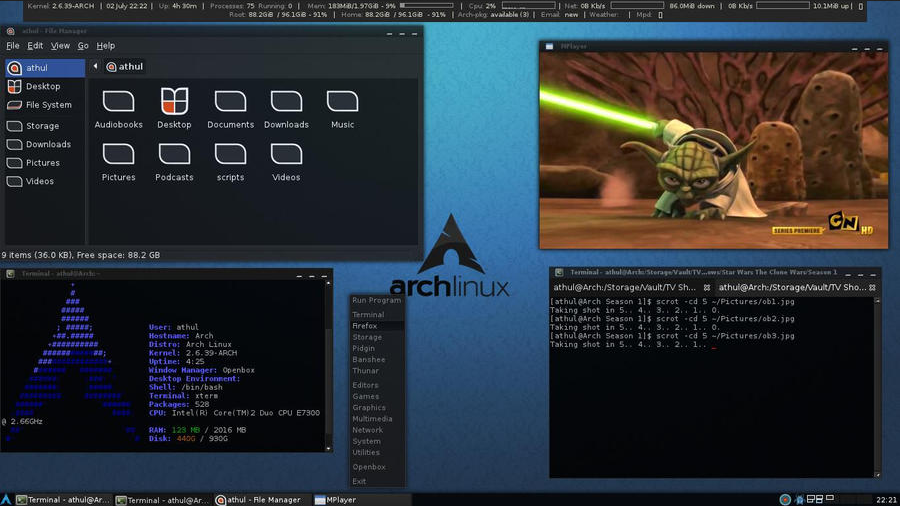
Task: Choose Run Program in Openbox menu
Action: pyautogui.click(x=377, y=300)
